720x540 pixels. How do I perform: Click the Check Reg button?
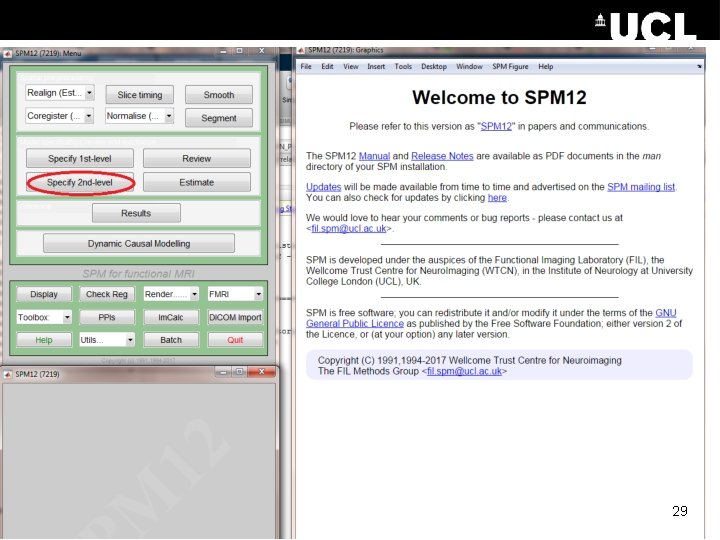coord(107,294)
